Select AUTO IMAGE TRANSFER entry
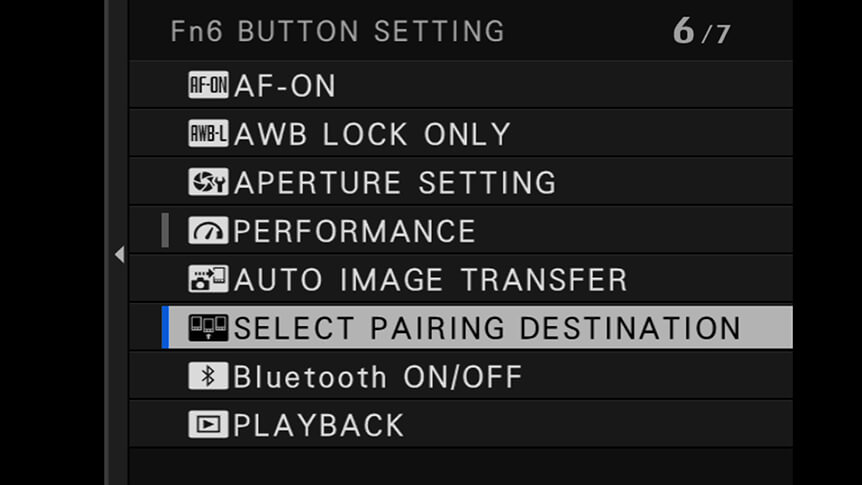Screen dimensions: 862x485 pyautogui.click(x=430, y=279)
